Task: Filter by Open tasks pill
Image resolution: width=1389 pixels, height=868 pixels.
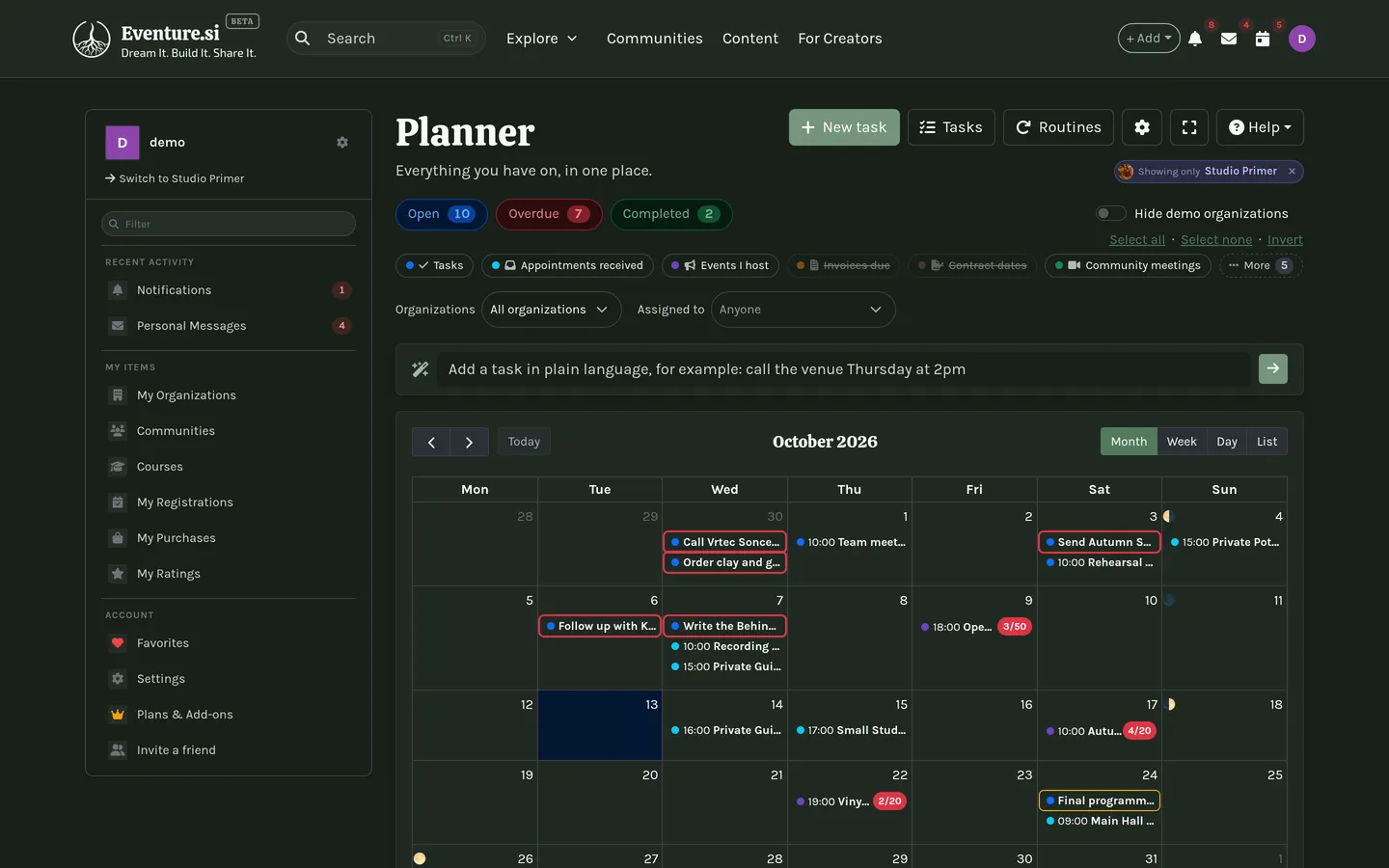Action: (441, 214)
